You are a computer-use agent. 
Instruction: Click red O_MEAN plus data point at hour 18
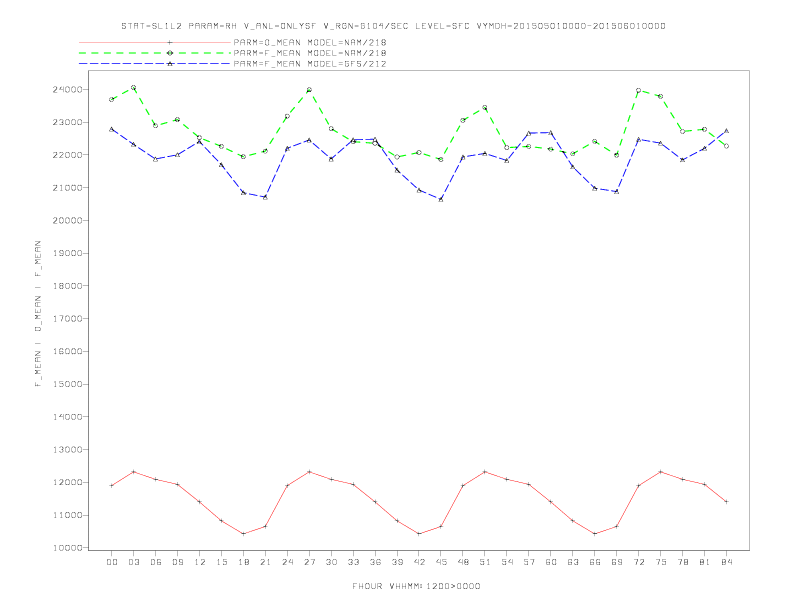click(243, 534)
